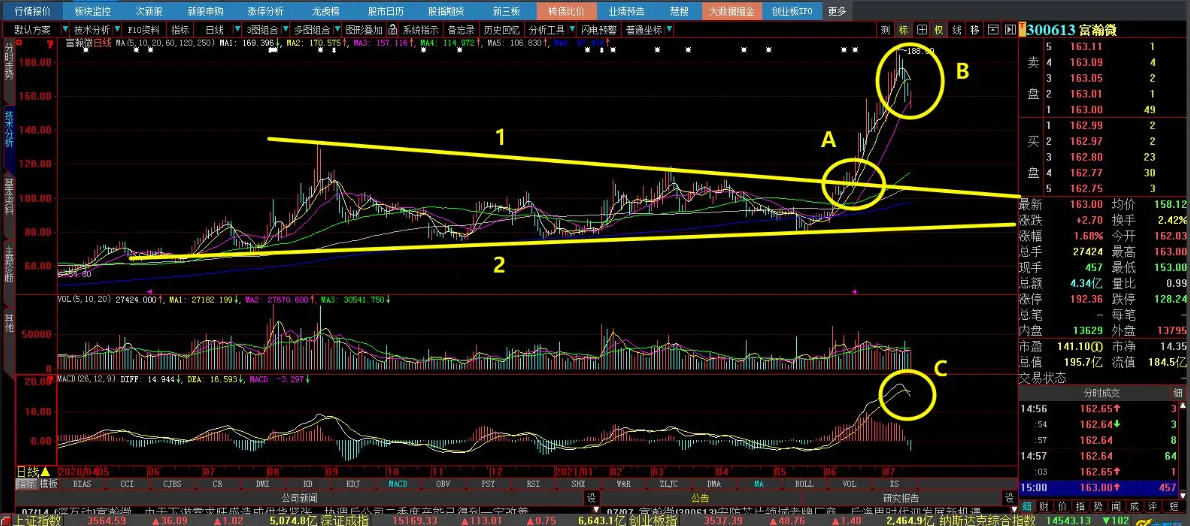Open the 股市日历 tab
The image size is (1190, 526).
click(x=386, y=11)
